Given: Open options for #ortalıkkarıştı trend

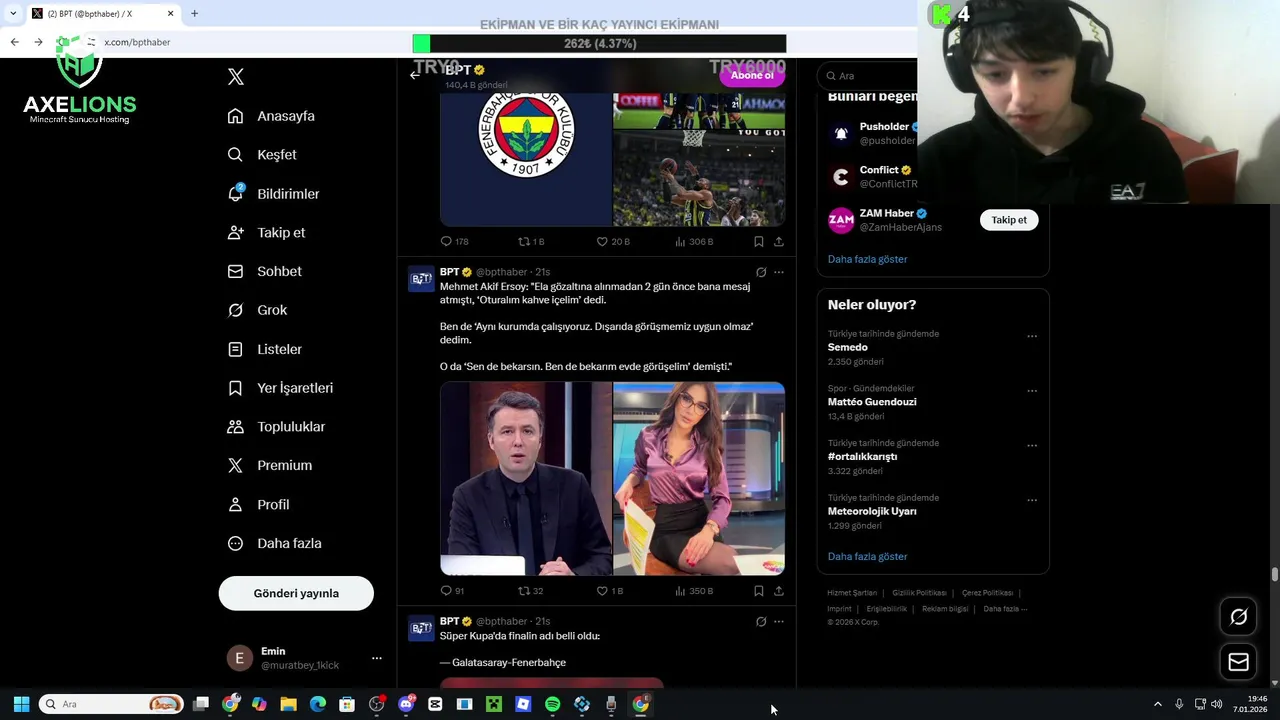Looking at the screenshot, I should [x=1032, y=445].
